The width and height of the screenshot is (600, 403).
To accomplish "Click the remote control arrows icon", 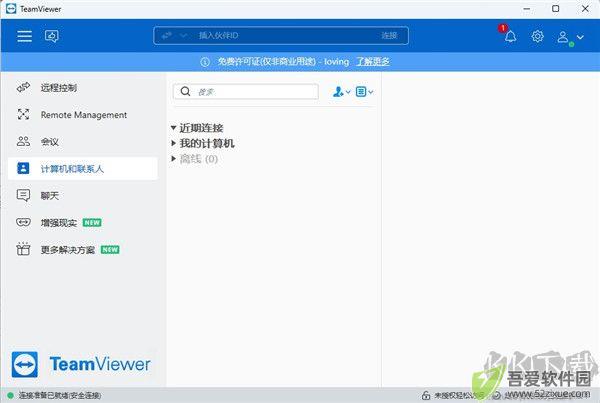I will pyautogui.click(x=23, y=87).
